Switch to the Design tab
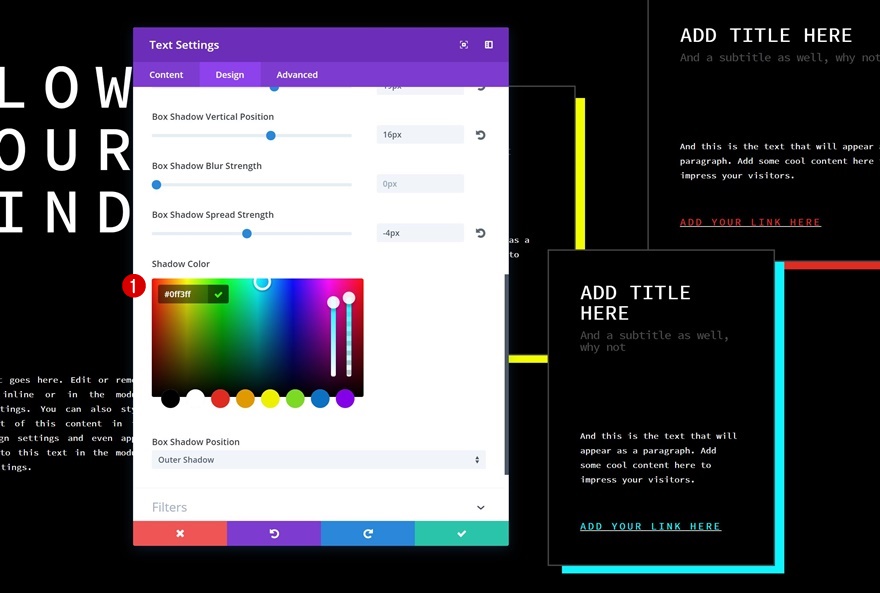The image size is (880, 593). 230,75
